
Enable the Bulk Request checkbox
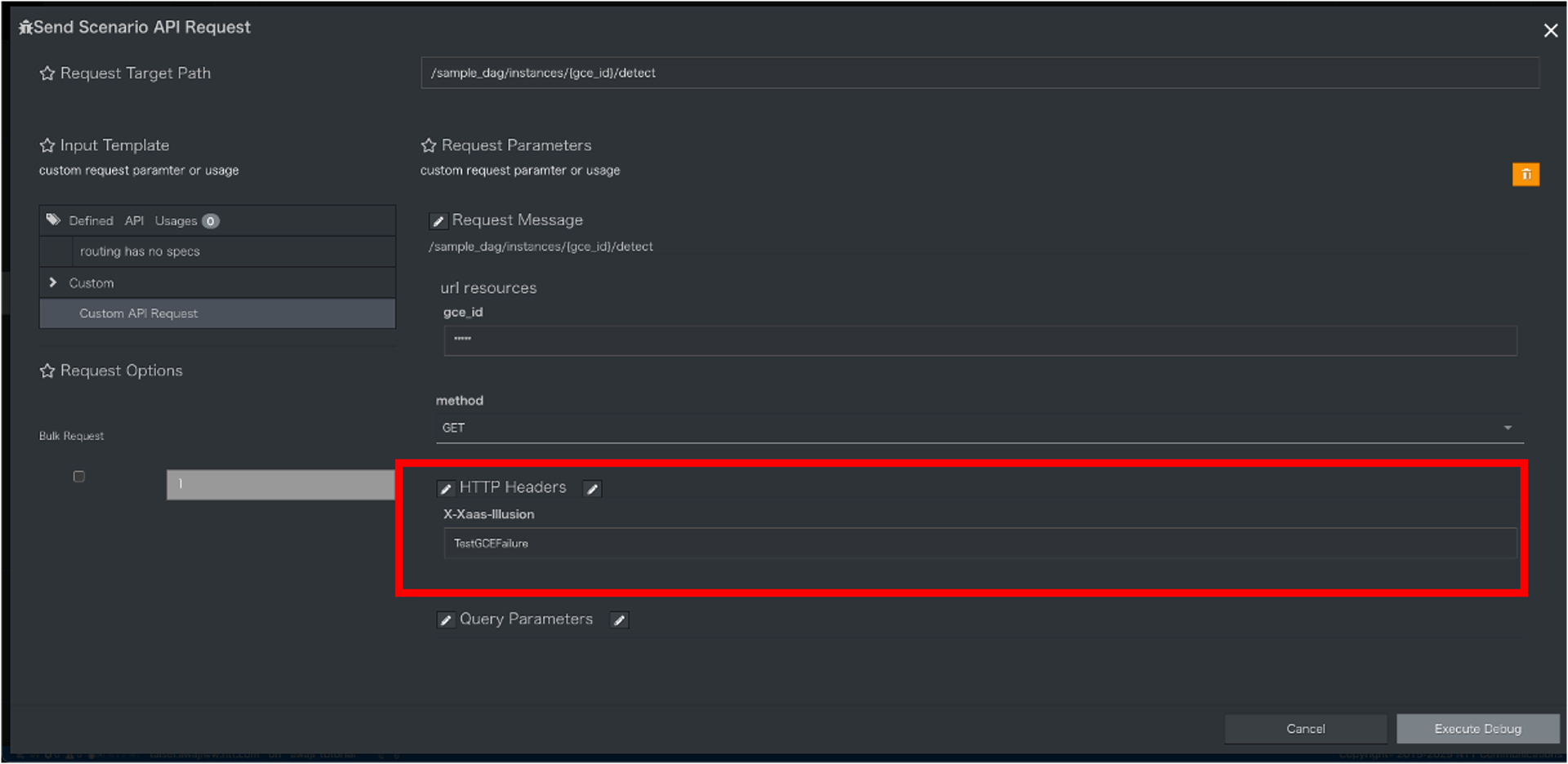pos(79,477)
